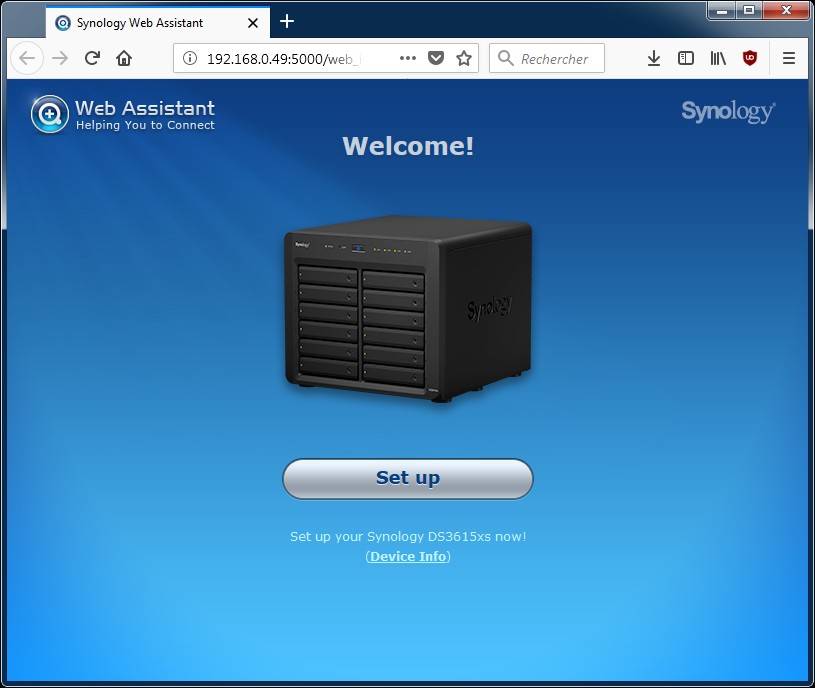The image size is (815, 688).
Task: Open Firefox hamburger menu
Action: (789, 59)
